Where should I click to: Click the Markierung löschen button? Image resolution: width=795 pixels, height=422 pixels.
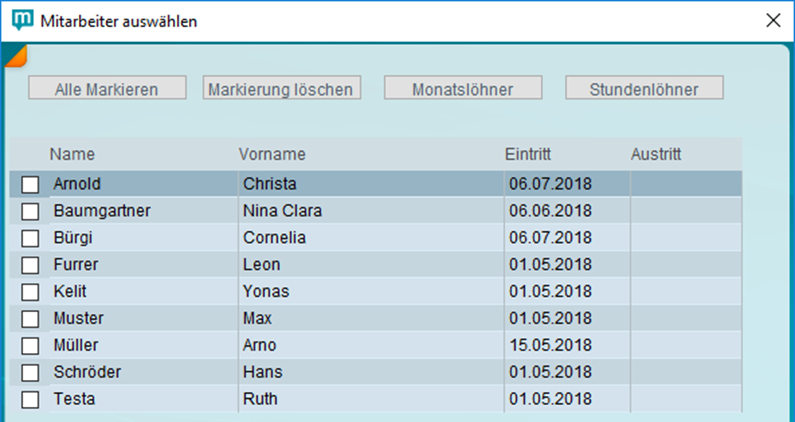click(x=281, y=89)
